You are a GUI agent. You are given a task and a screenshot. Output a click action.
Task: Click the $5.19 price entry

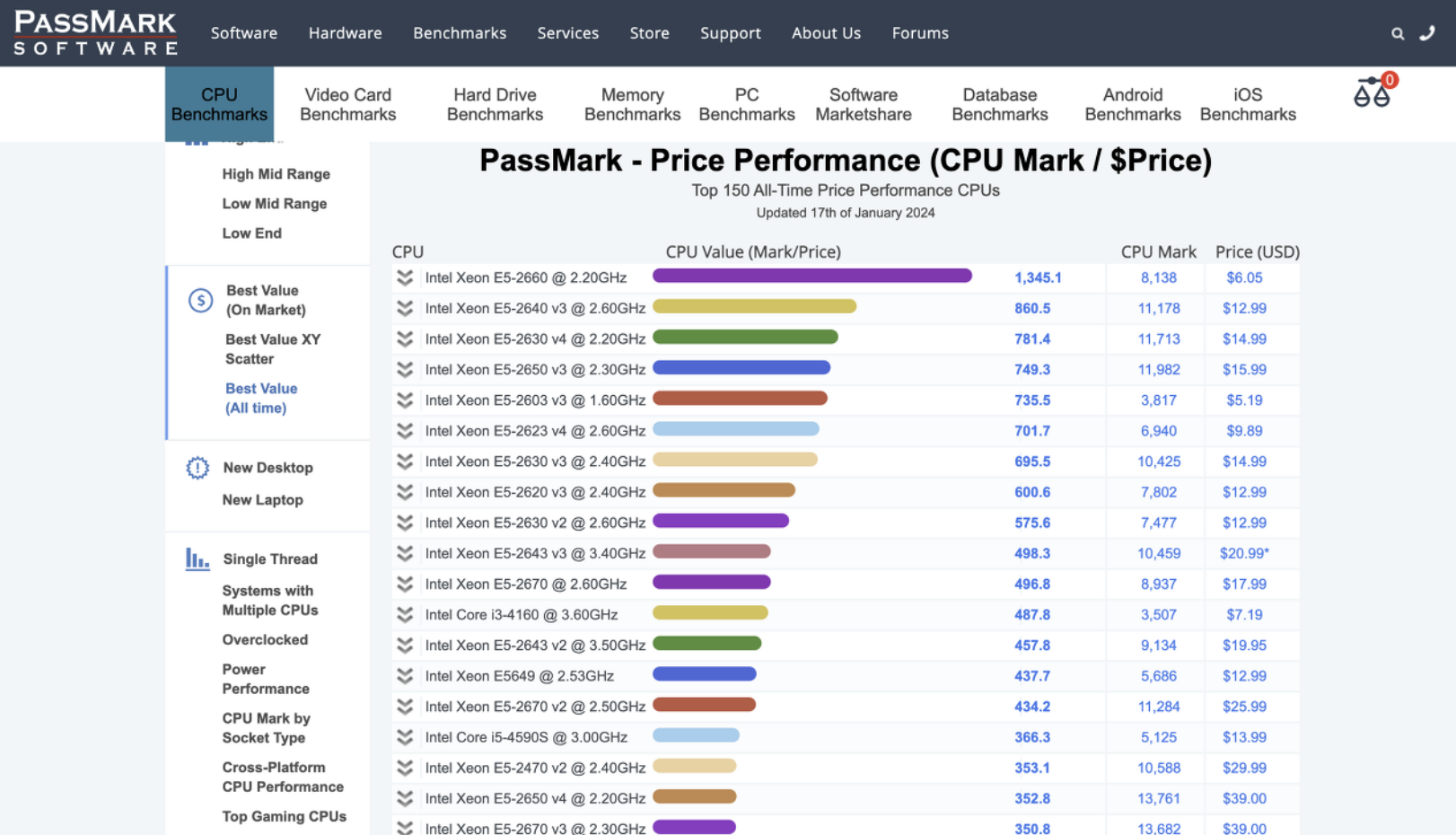(1244, 400)
